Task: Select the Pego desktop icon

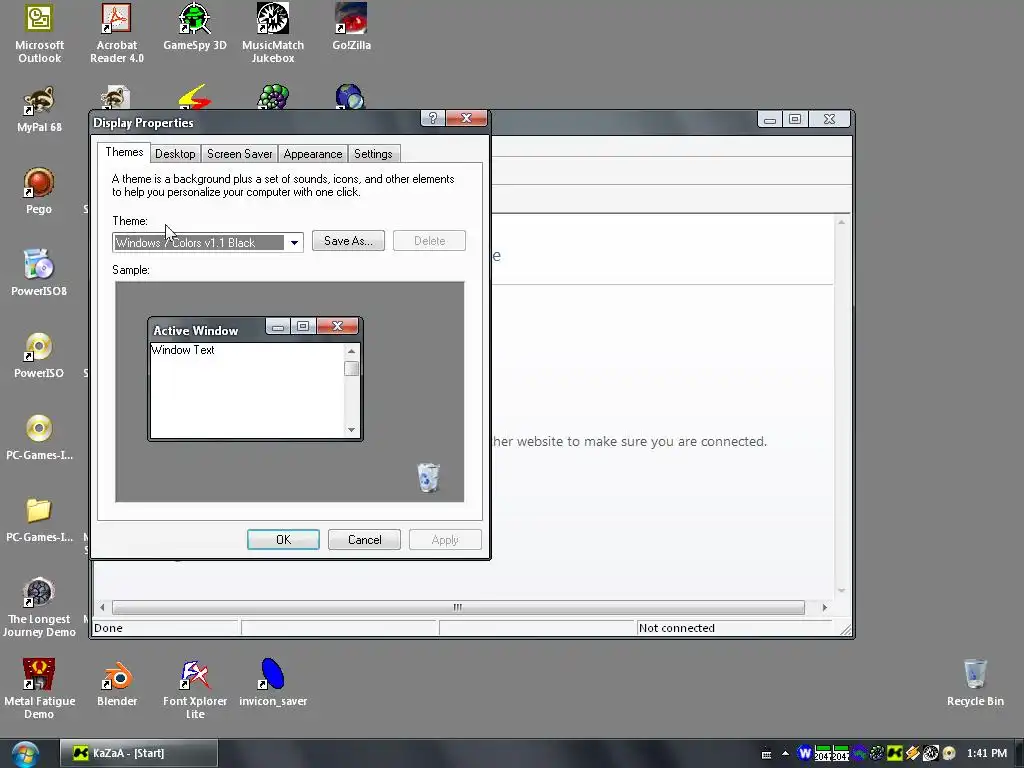Action: click(39, 191)
